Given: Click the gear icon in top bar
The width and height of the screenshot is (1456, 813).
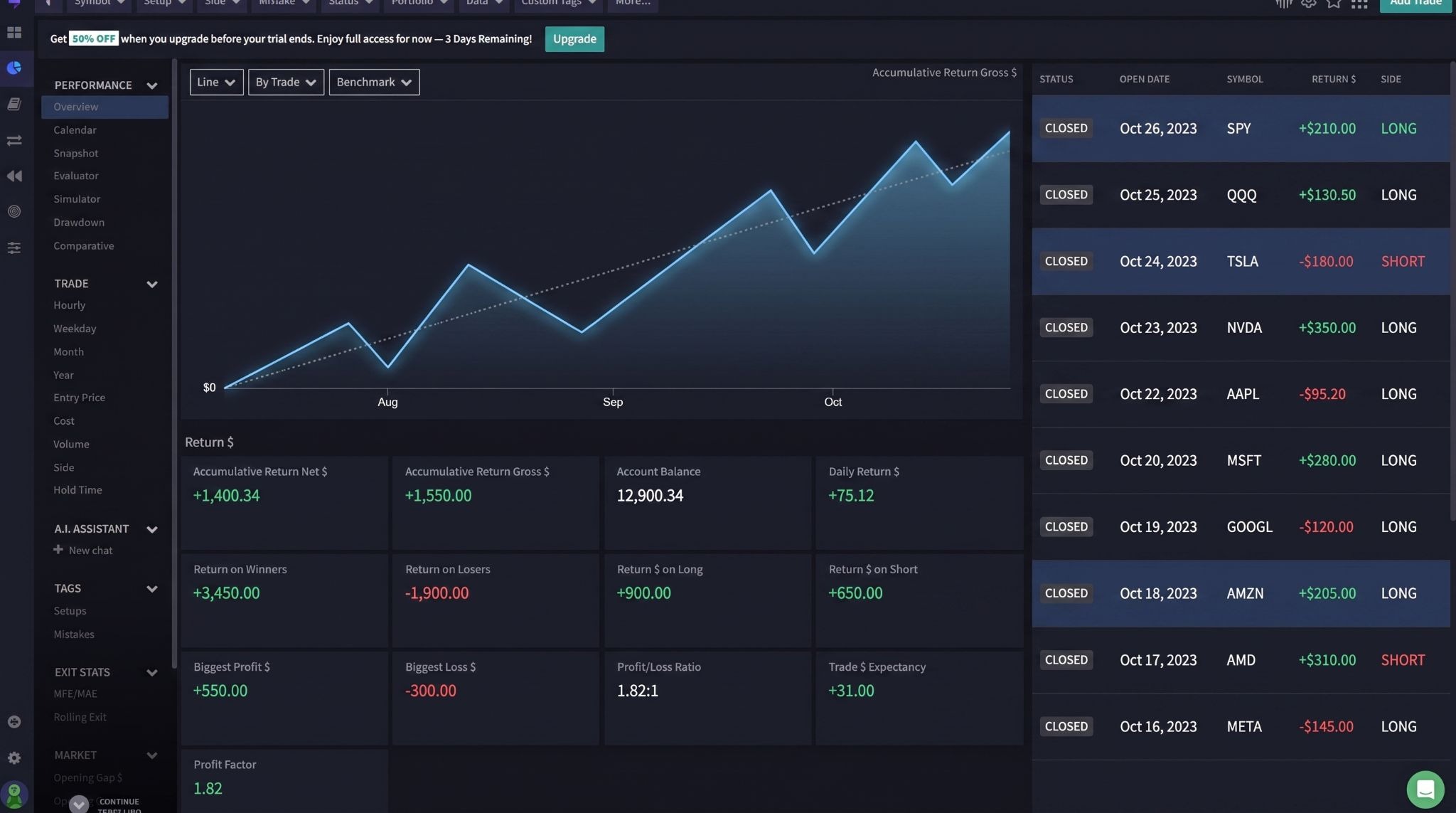Looking at the screenshot, I should [x=1309, y=3].
